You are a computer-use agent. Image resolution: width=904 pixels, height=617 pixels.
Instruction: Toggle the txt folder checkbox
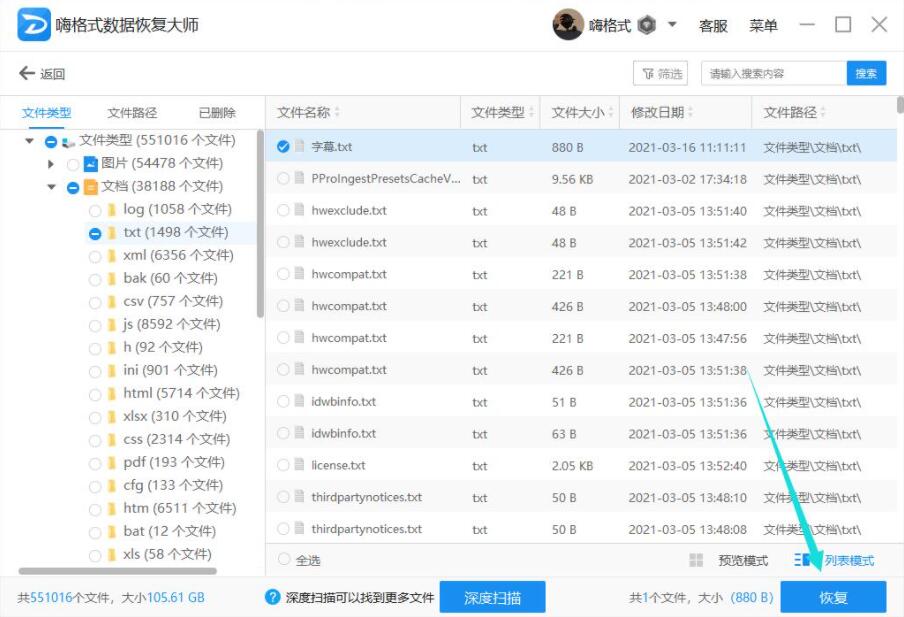(95, 234)
